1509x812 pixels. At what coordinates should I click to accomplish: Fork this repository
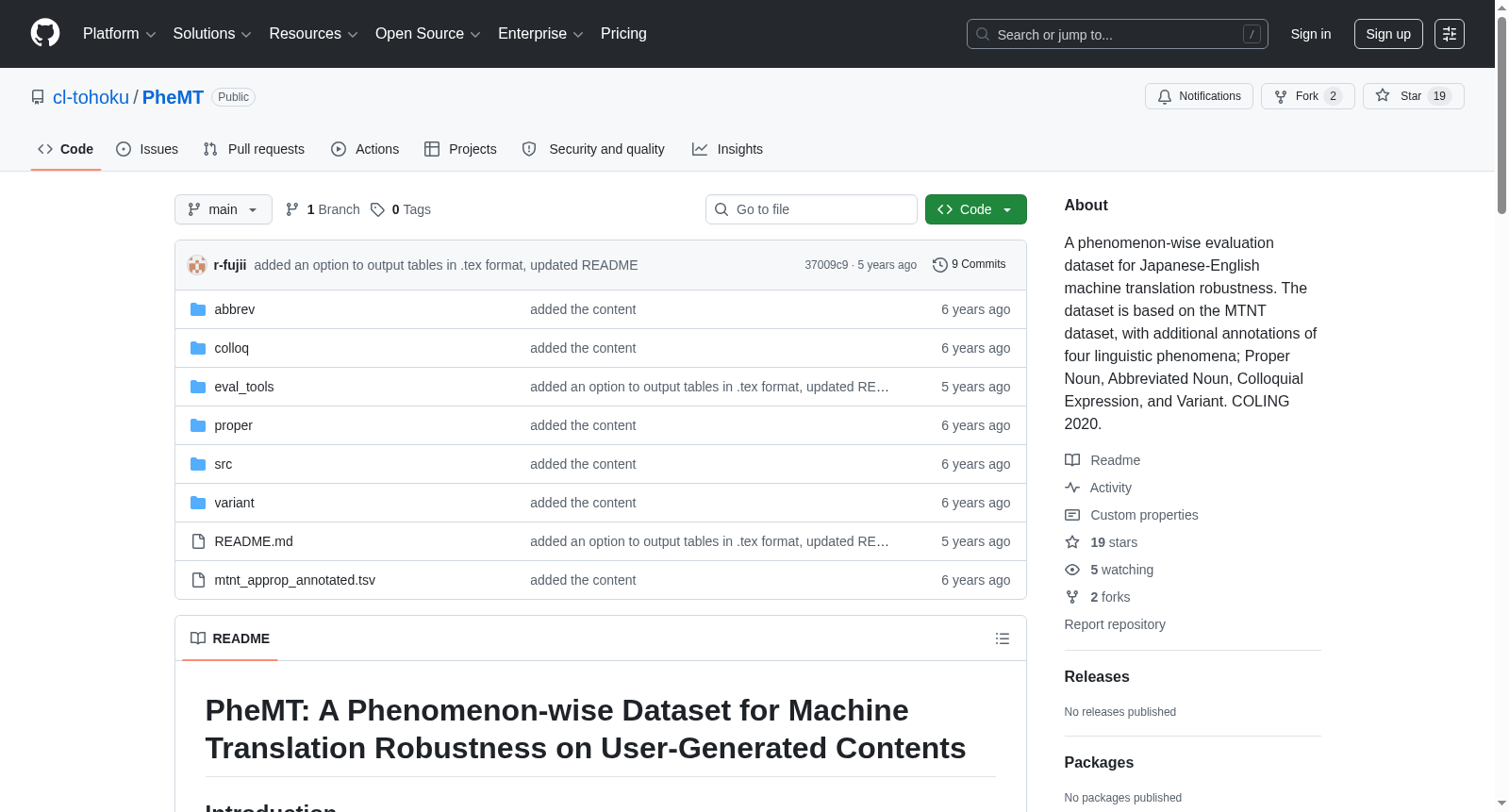click(1307, 96)
